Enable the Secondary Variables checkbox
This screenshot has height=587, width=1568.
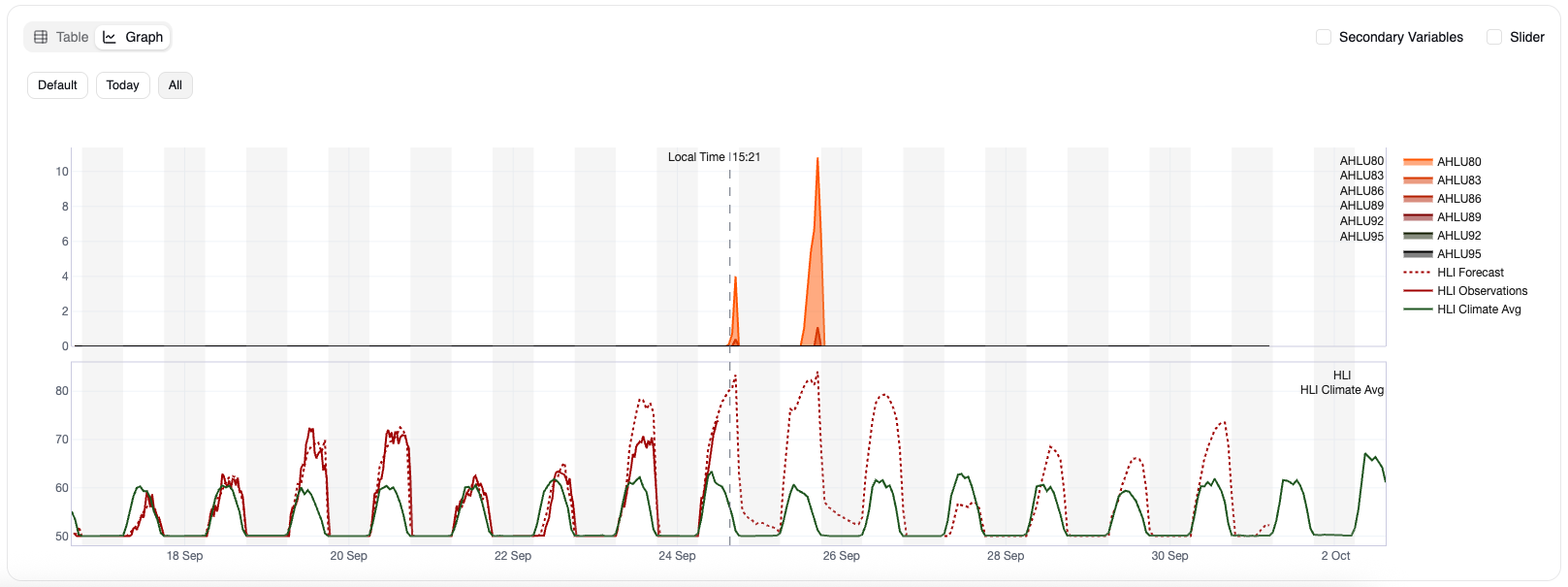pos(1323,37)
